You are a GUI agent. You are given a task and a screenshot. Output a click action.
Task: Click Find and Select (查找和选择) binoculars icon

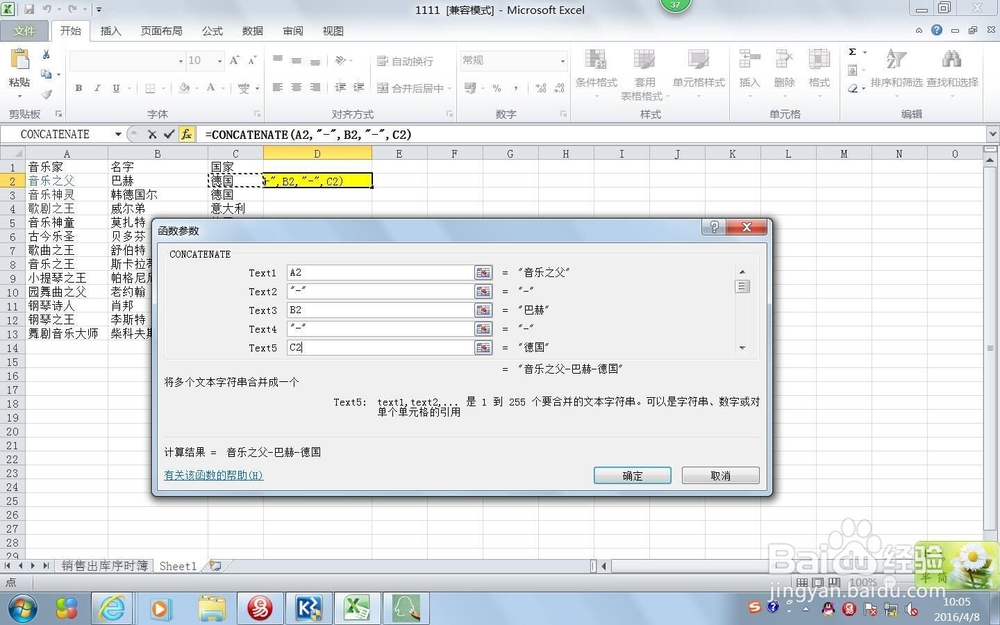[952, 59]
